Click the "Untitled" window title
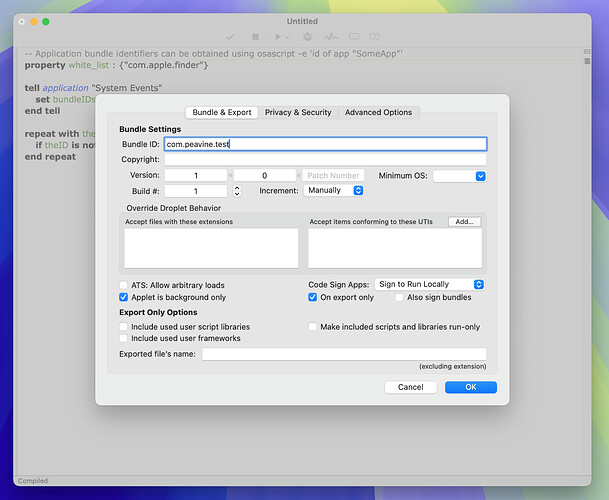Image resolution: width=609 pixels, height=500 pixels. [302, 21]
